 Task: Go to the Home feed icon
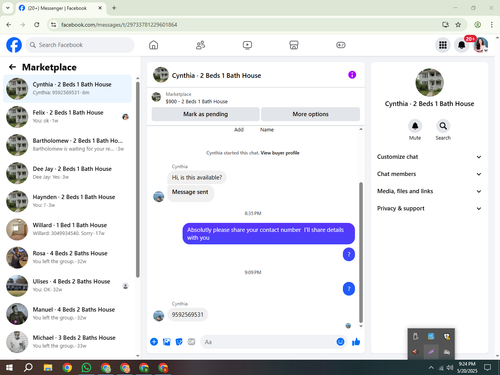[153, 45]
